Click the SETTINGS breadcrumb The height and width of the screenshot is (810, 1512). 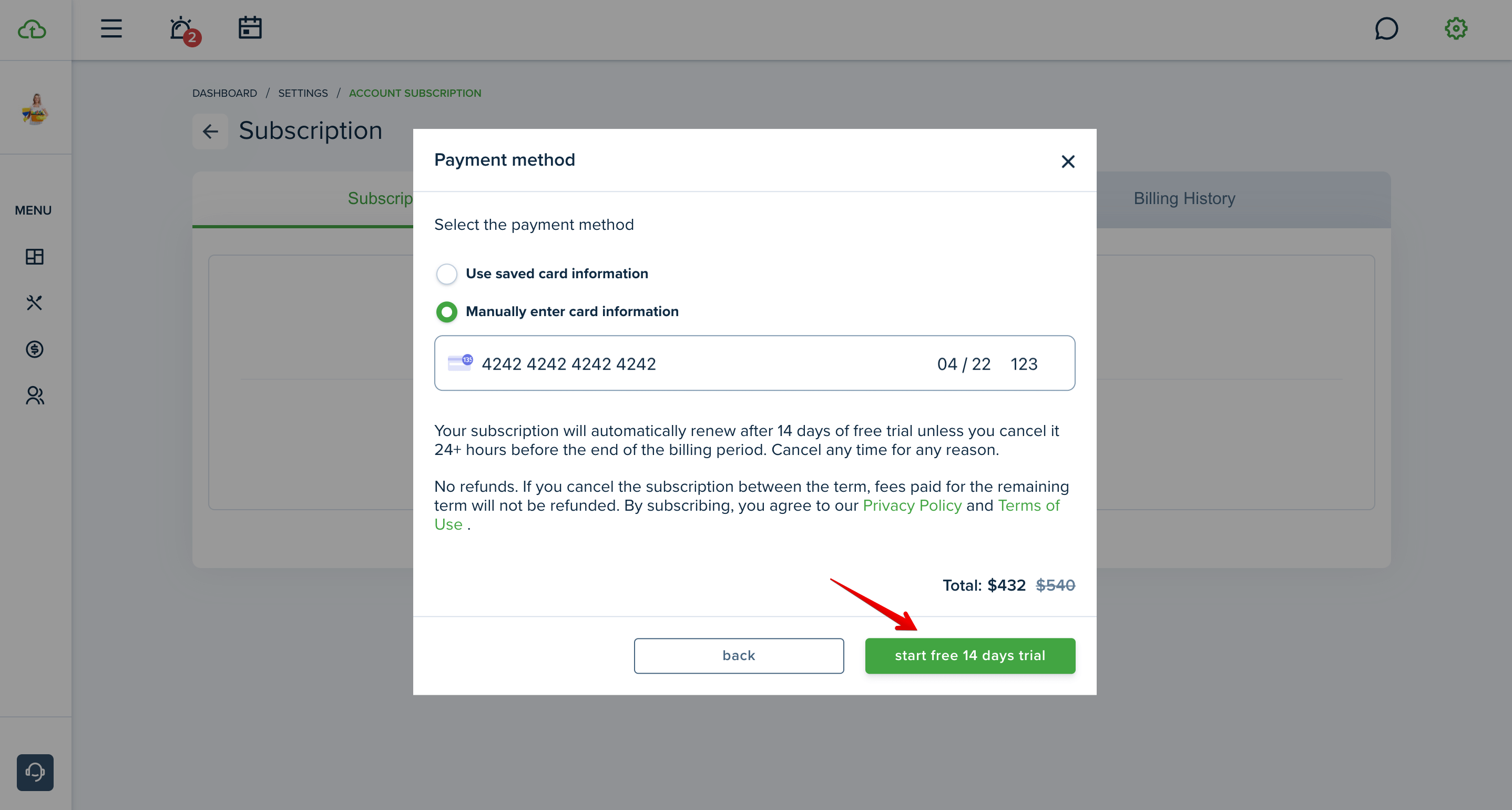point(303,93)
